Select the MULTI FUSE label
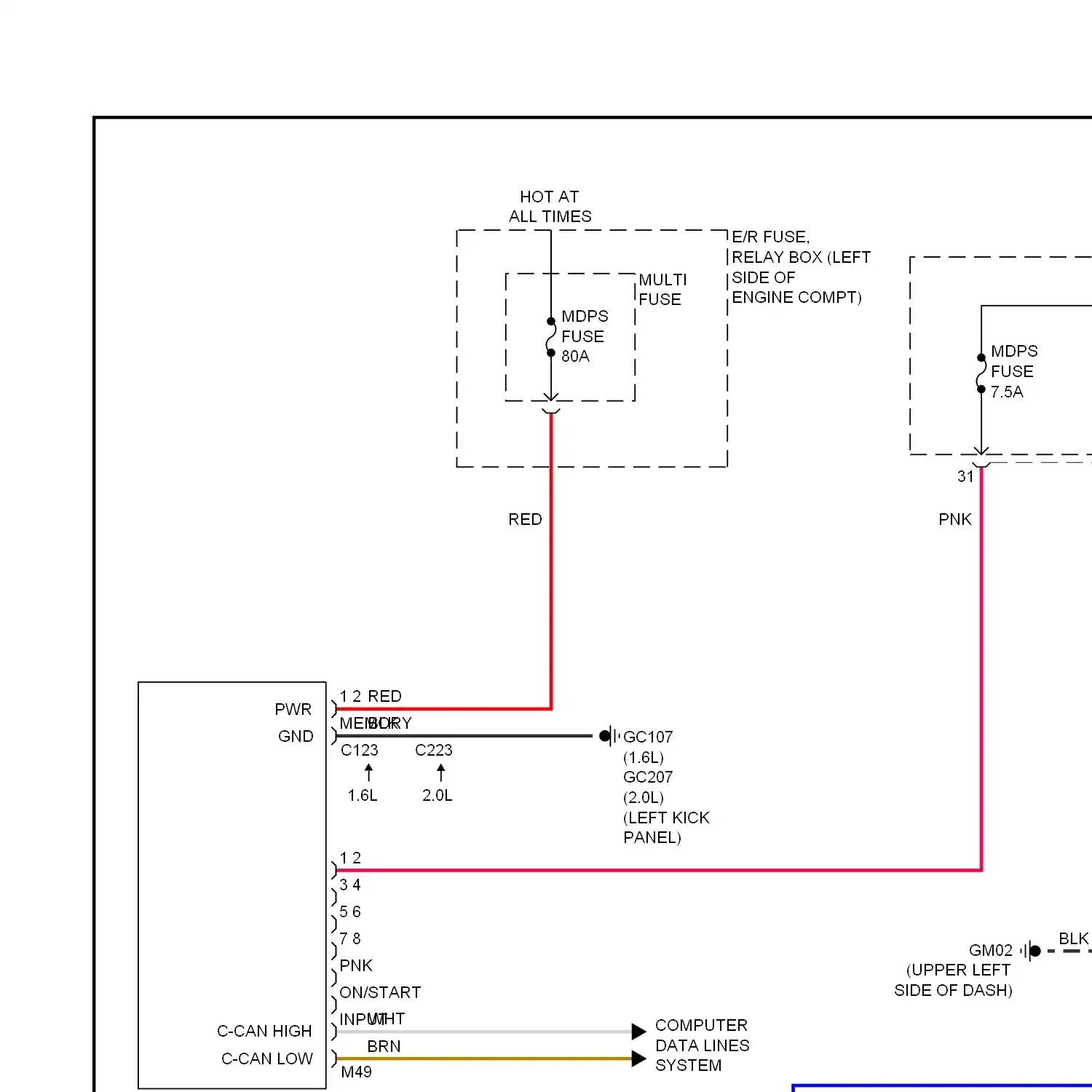1092x1092 pixels. pos(662,290)
